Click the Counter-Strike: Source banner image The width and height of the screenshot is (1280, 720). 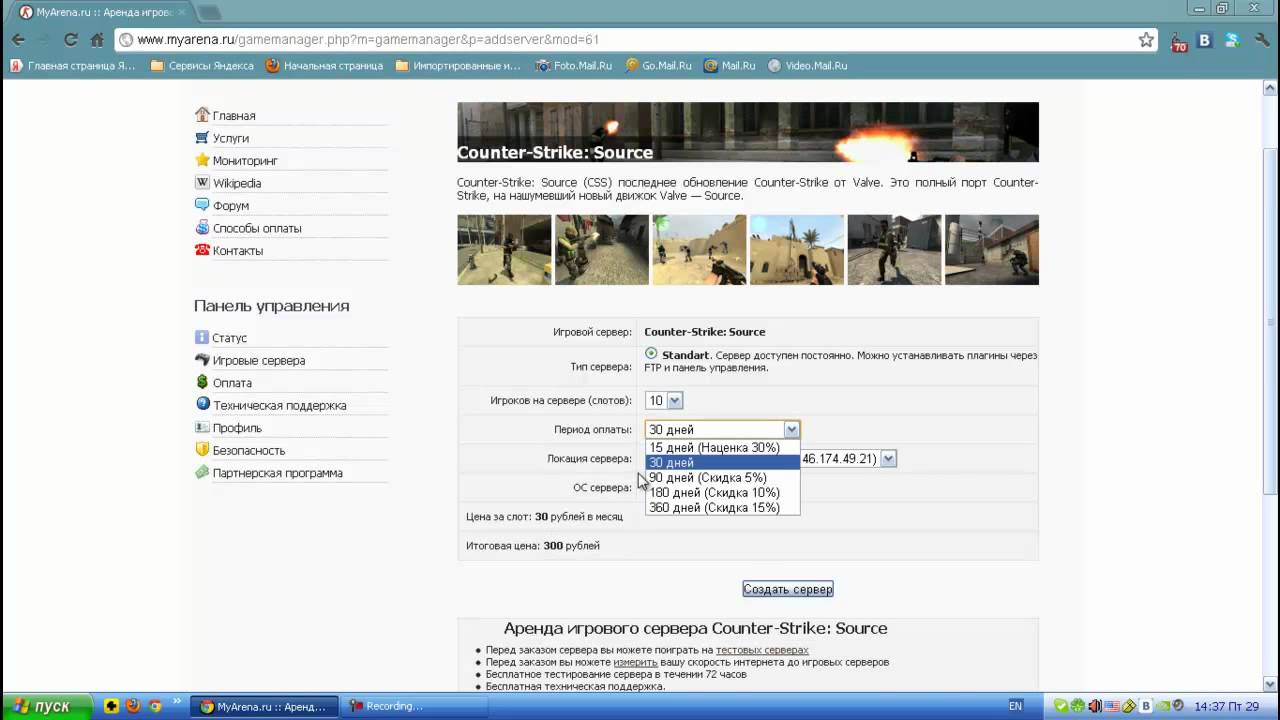pyautogui.click(x=748, y=132)
